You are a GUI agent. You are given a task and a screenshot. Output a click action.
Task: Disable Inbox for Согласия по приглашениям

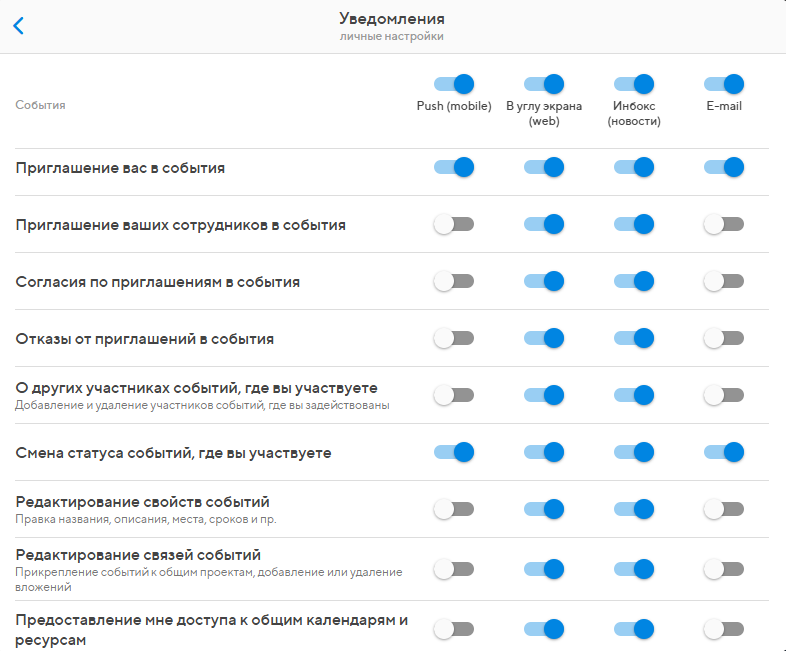tap(633, 281)
